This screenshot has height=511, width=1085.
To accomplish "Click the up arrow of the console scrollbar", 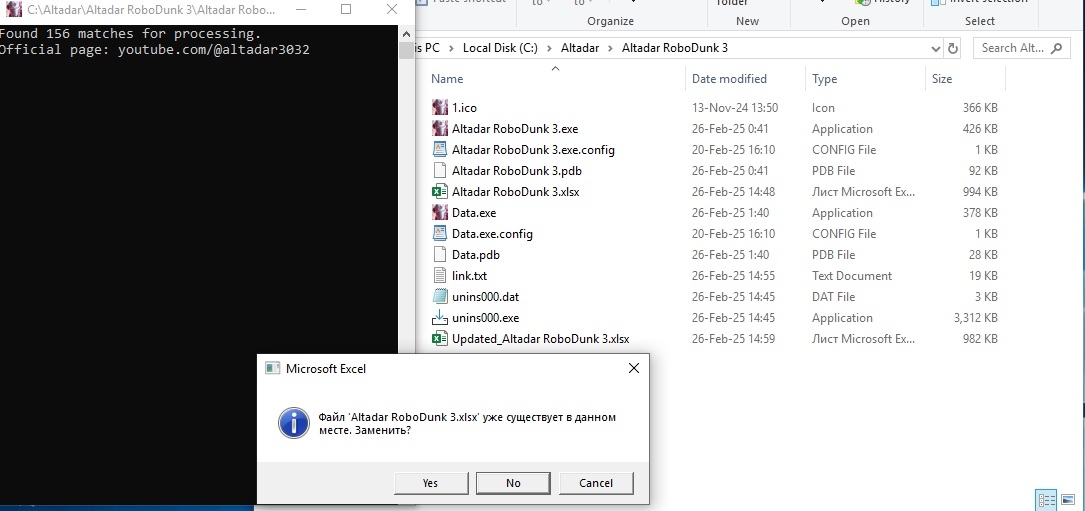I will point(406,34).
